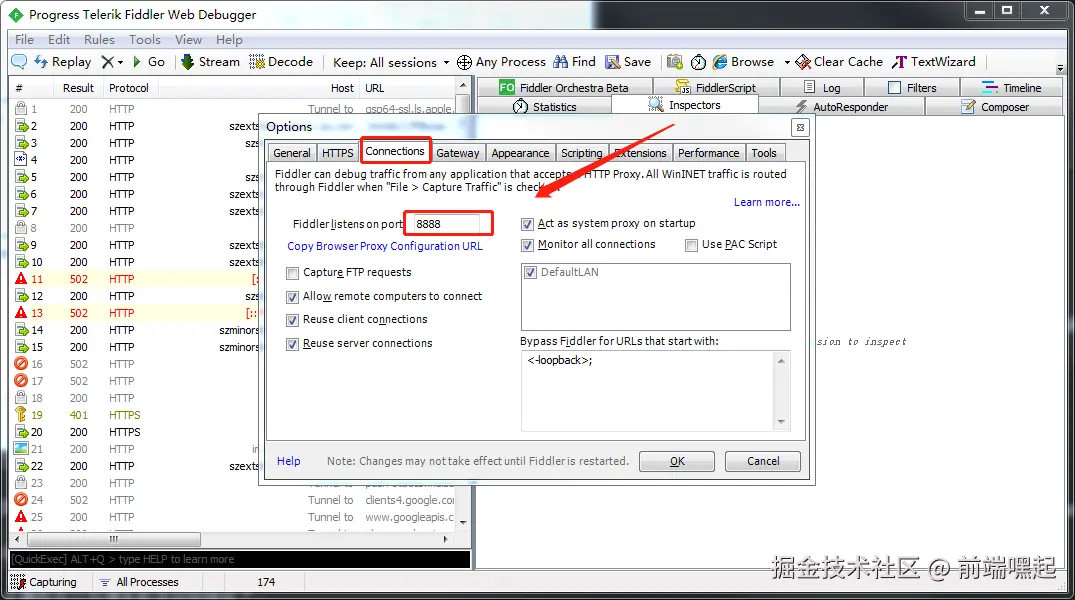Open Find sessions with binoculars icon
Viewport: 1075px width, 600px height.
coord(575,62)
